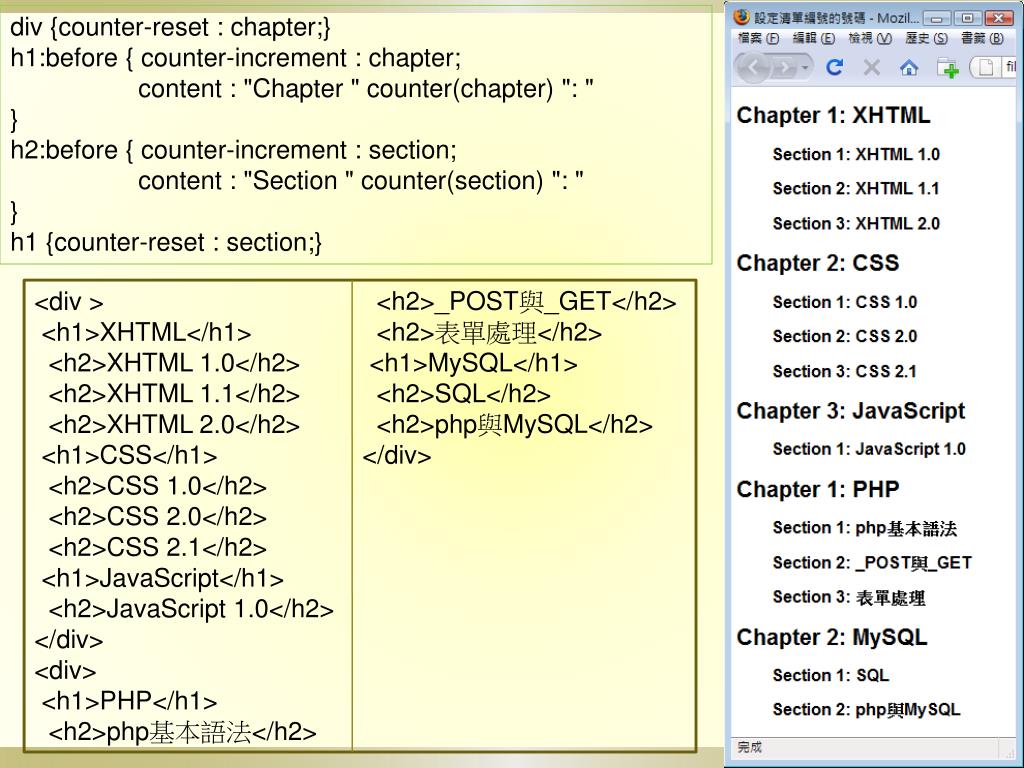Open the 檔案 (F) menu
The height and width of the screenshot is (768, 1024).
tap(758, 38)
